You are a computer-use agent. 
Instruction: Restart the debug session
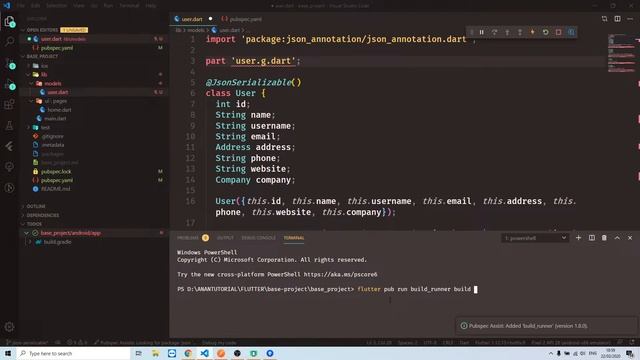[x=545, y=32]
